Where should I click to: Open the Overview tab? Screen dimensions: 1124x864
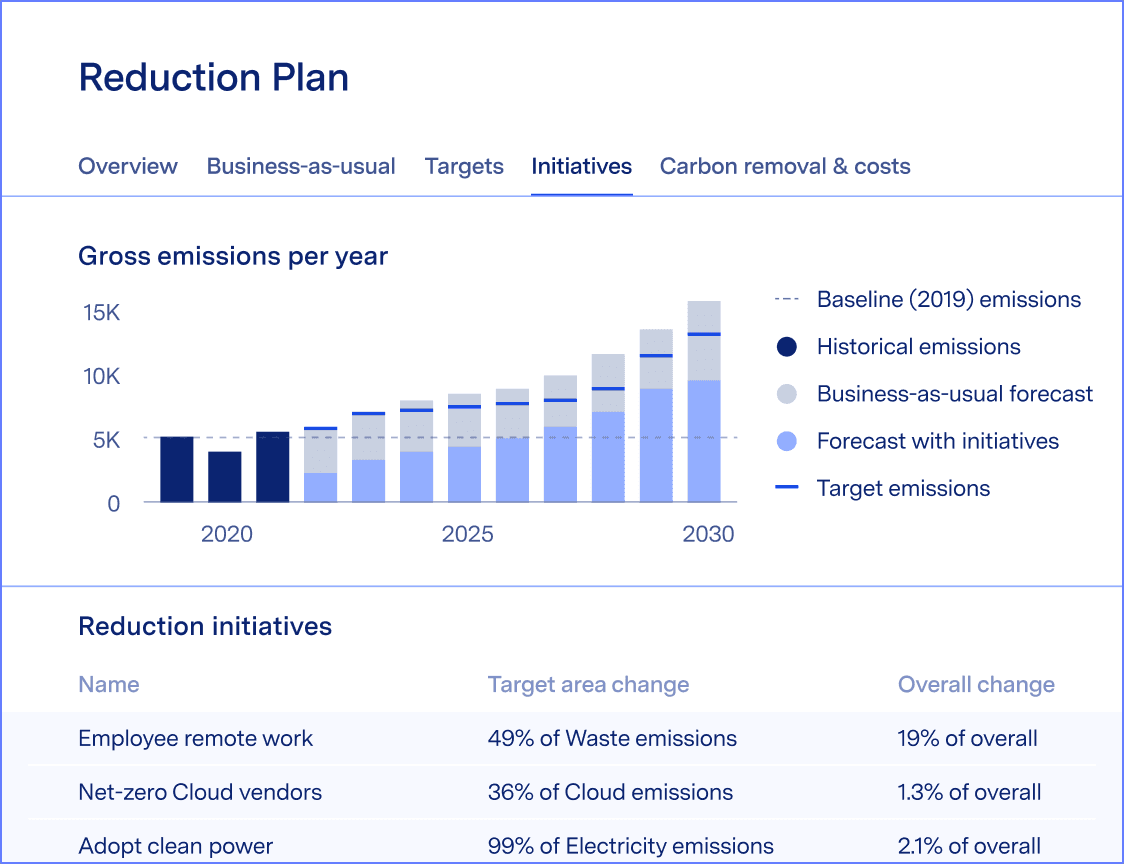coord(128,166)
